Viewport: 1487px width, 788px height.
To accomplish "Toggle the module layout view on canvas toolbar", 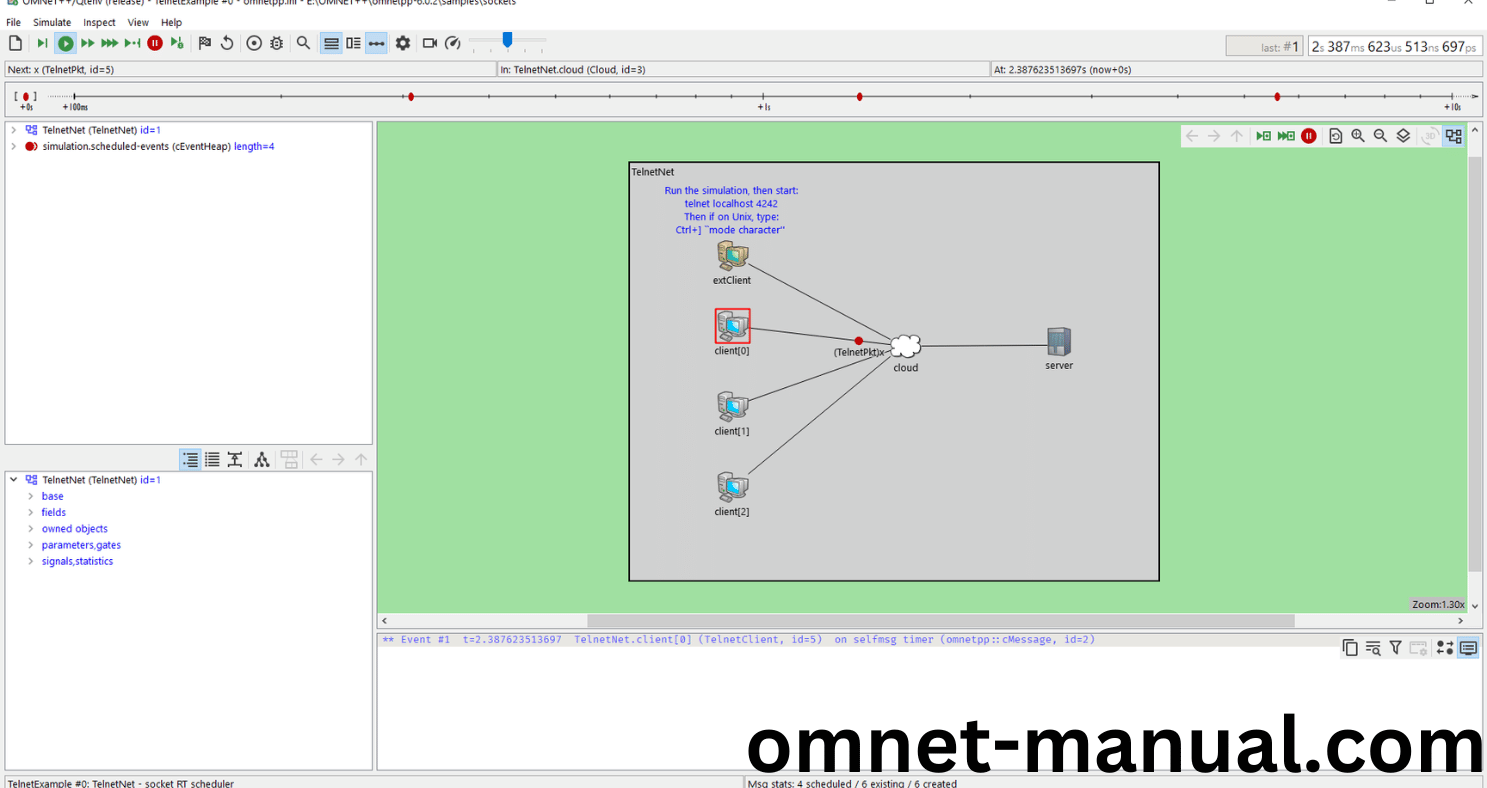I will pyautogui.click(x=1454, y=136).
